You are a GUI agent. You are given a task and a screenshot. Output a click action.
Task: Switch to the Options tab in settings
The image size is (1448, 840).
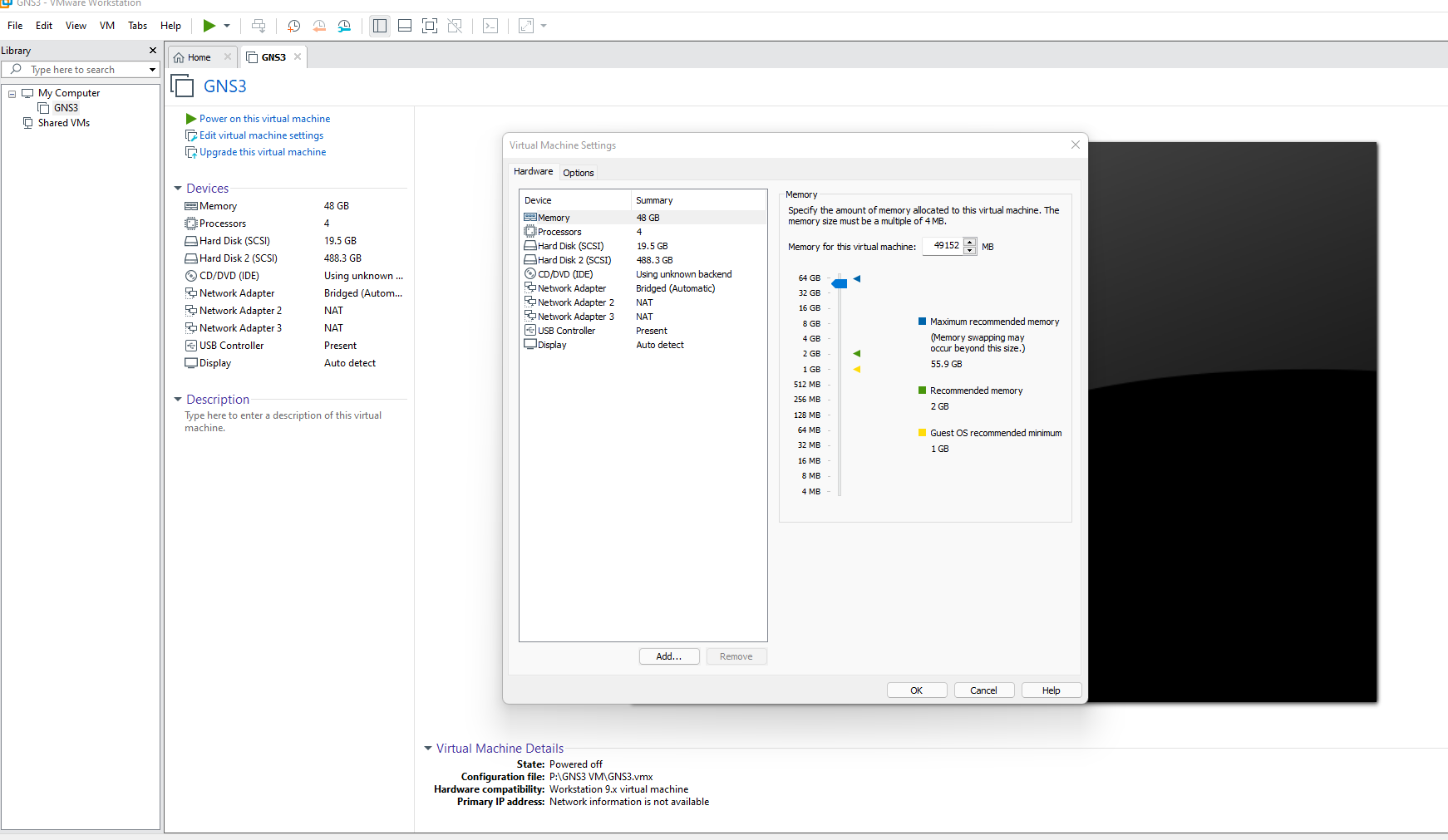pos(579,173)
